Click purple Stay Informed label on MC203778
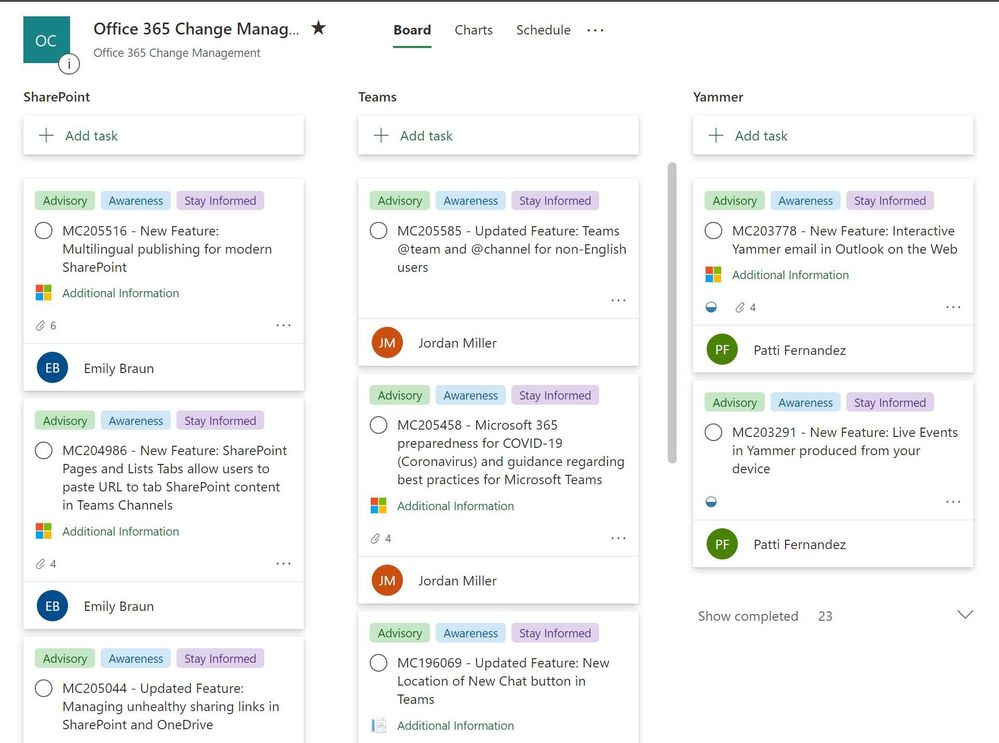This screenshot has width=999, height=743. (890, 201)
